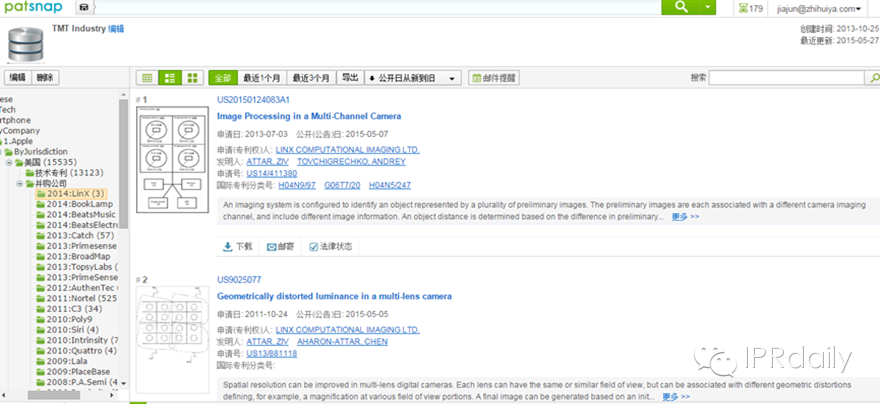The width and height of the screenshot is (880, 404).
Task: Click inventor link TOVCHIGRECHKO, ANDREY
Action: [x=351, y=162]
